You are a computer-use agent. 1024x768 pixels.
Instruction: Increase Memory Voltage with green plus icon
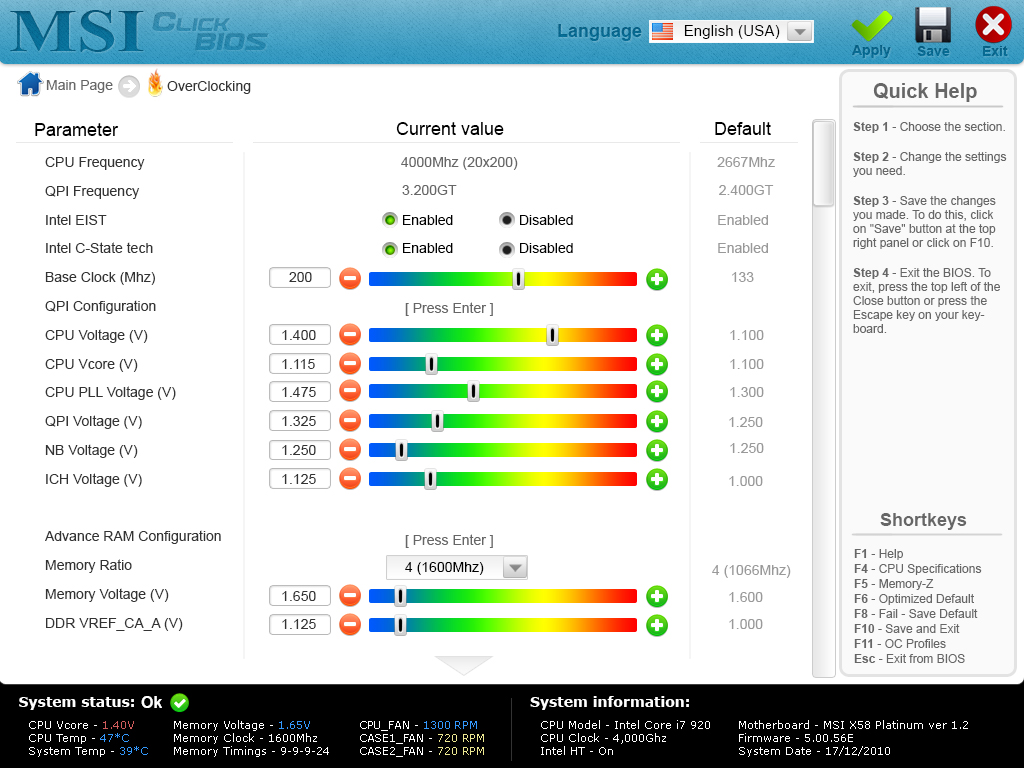tap(657, 596)
